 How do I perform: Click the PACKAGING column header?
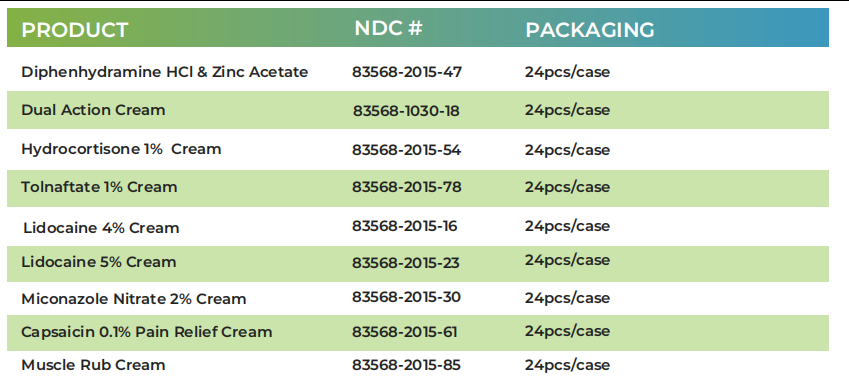590,30
